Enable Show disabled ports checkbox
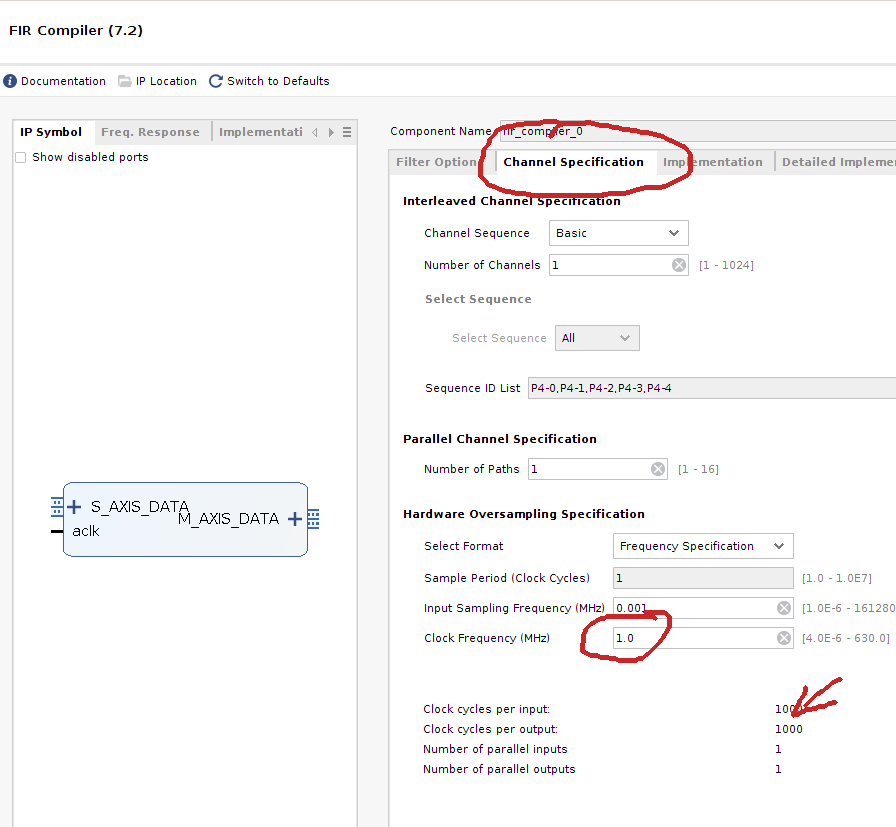Viewport: 896px width, 827px height. click(x=21, y=157)
